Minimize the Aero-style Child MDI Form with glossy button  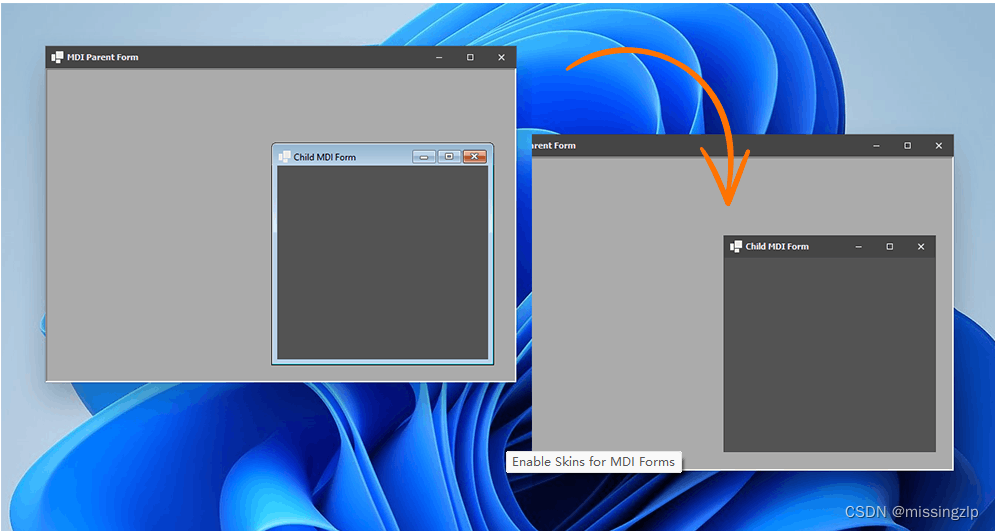coord(424,157)
